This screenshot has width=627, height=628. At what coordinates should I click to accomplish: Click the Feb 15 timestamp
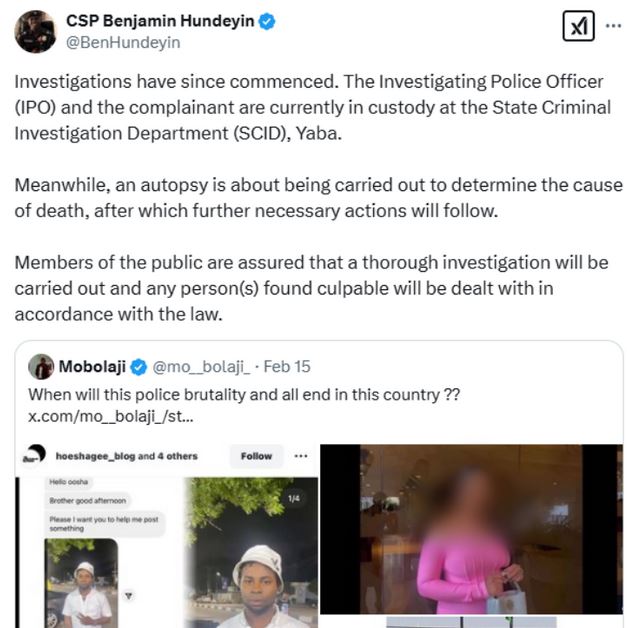[x=287, y=367]
